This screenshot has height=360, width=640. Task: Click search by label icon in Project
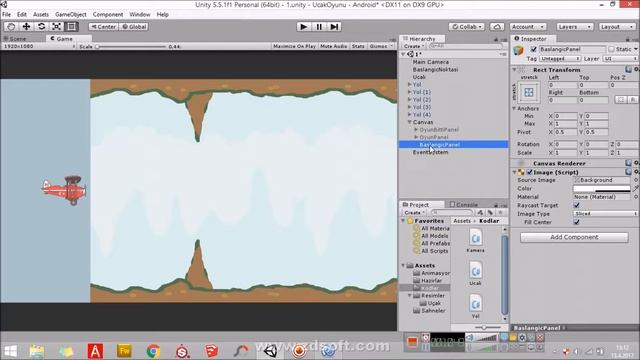[490, 212]
